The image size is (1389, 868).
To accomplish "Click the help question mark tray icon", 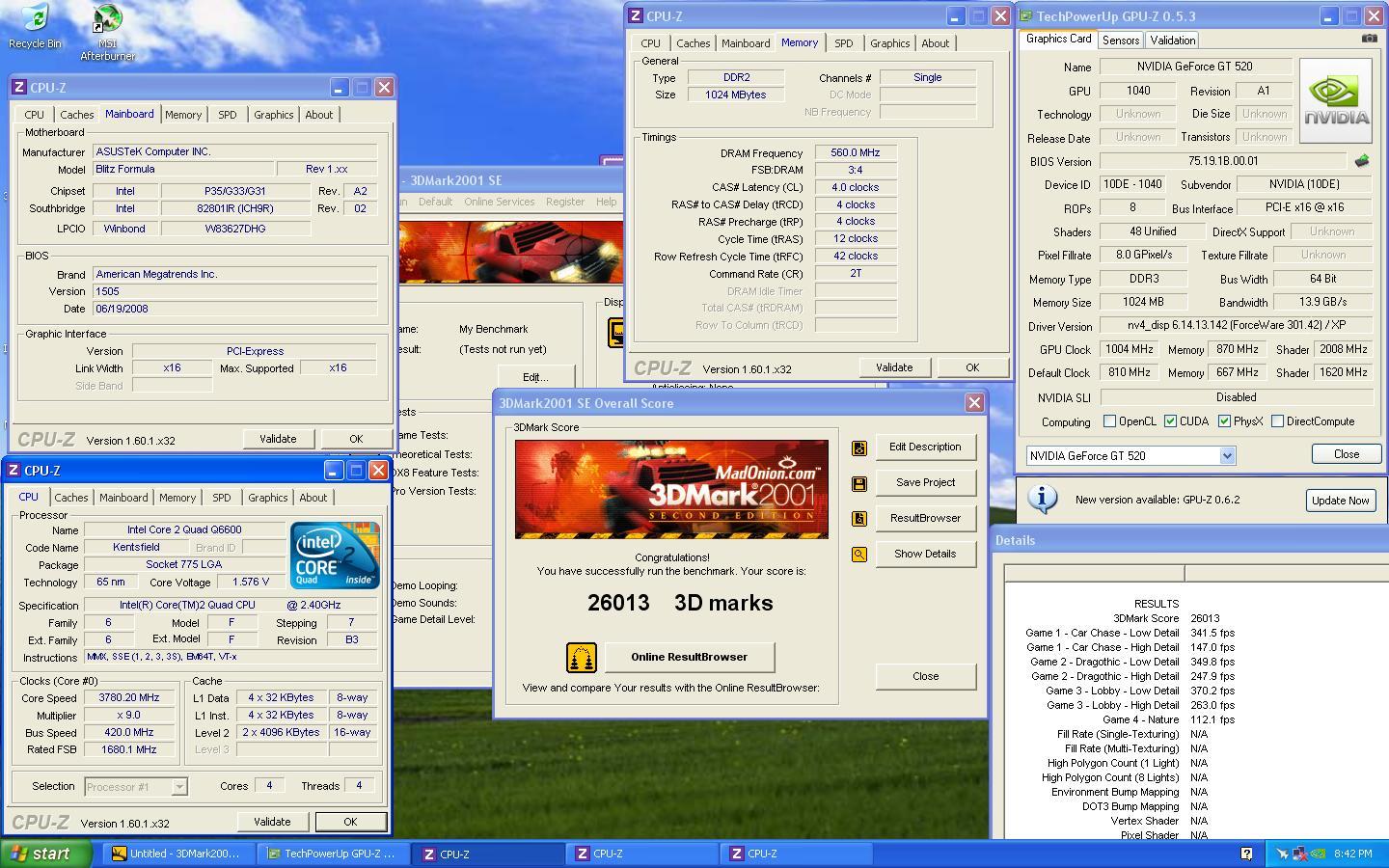I will point(1246,854).
